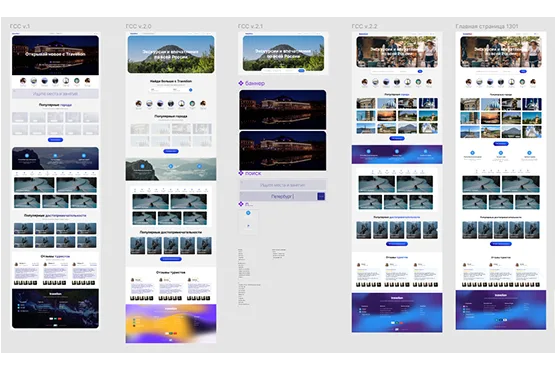Click first review card in ГСС v.2.2
Image resolution: width=555 pixels, height=370 pixels.
click(368, 275)
